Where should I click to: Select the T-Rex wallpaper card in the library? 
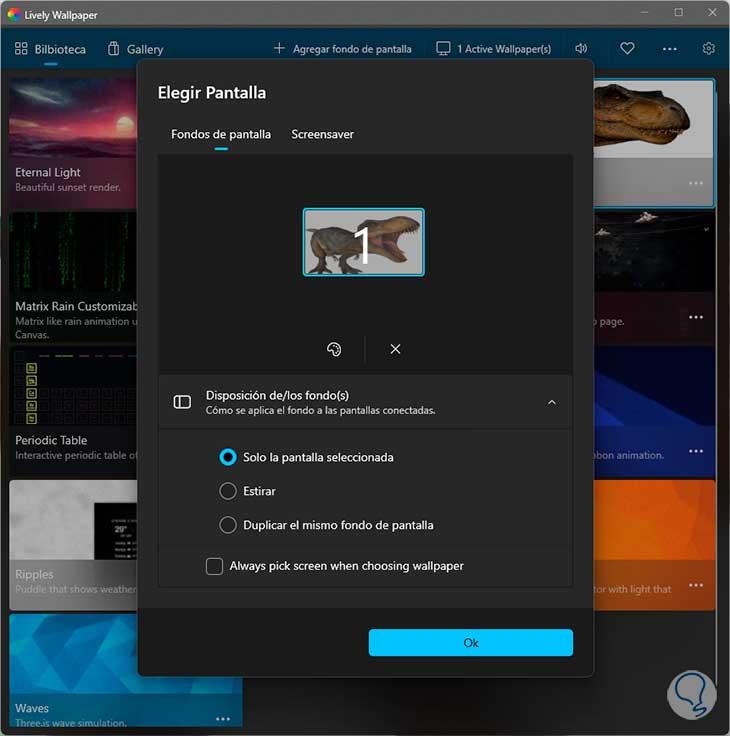click(654, 143)
